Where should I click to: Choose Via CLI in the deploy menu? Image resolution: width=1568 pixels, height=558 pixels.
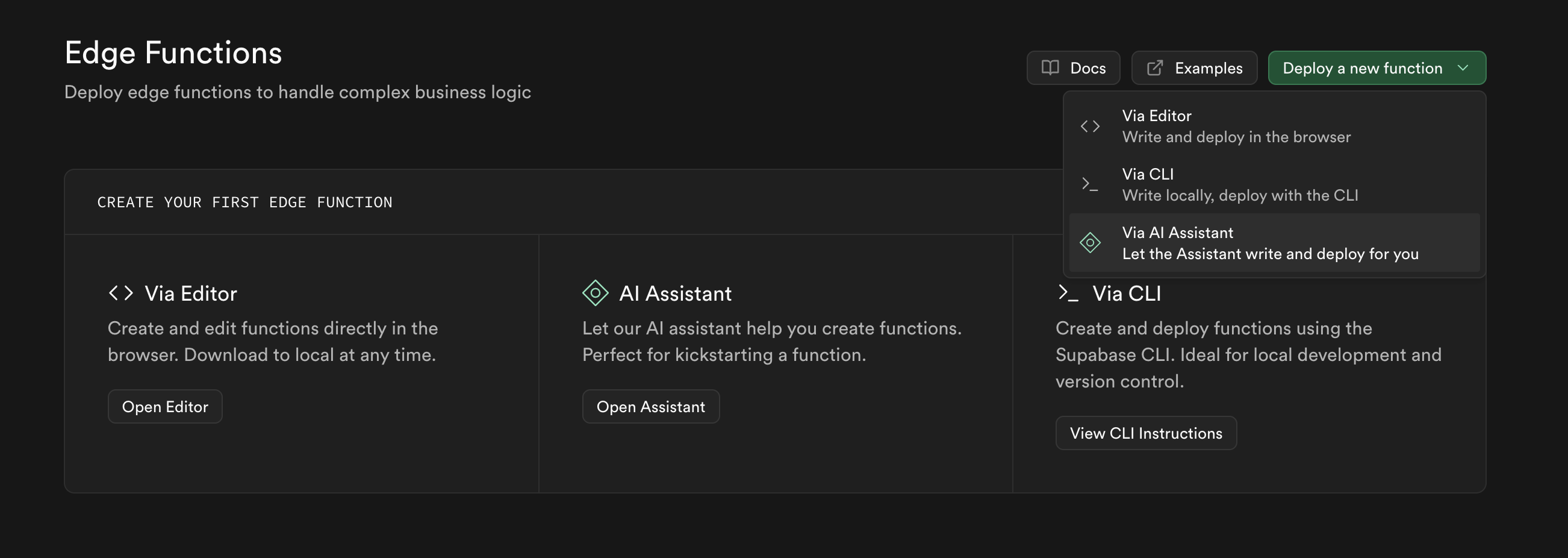(x=1274, y=184)
